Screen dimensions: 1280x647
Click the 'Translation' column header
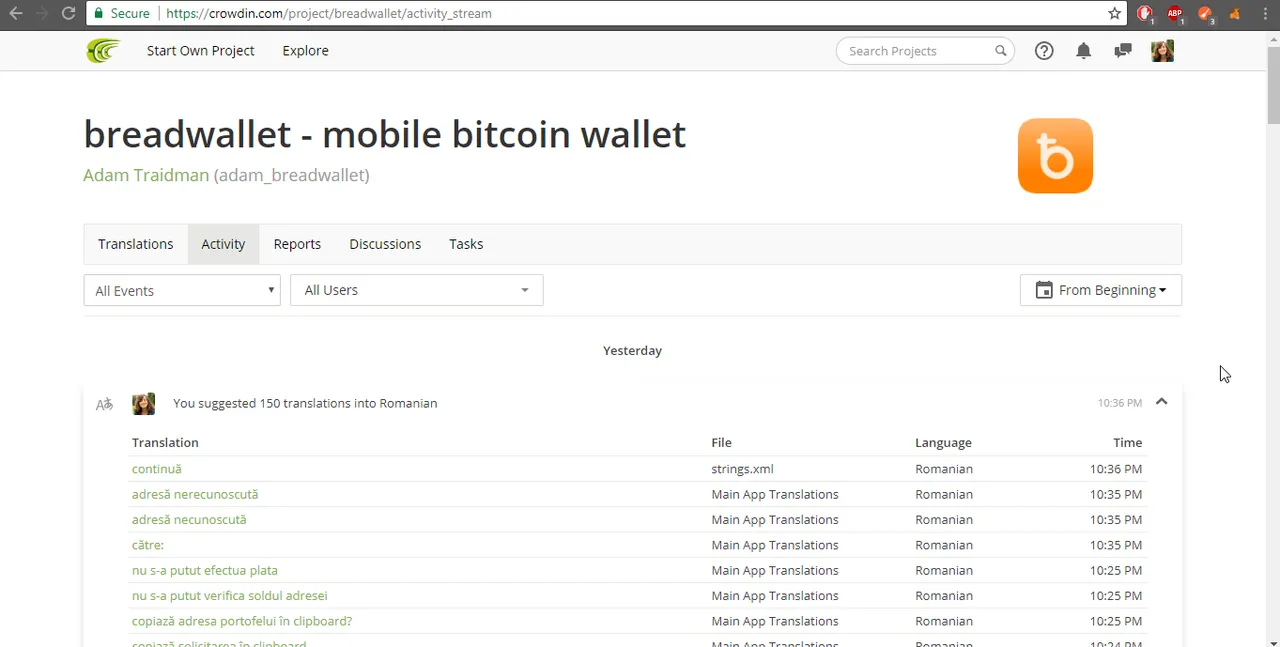pos(165,442)
